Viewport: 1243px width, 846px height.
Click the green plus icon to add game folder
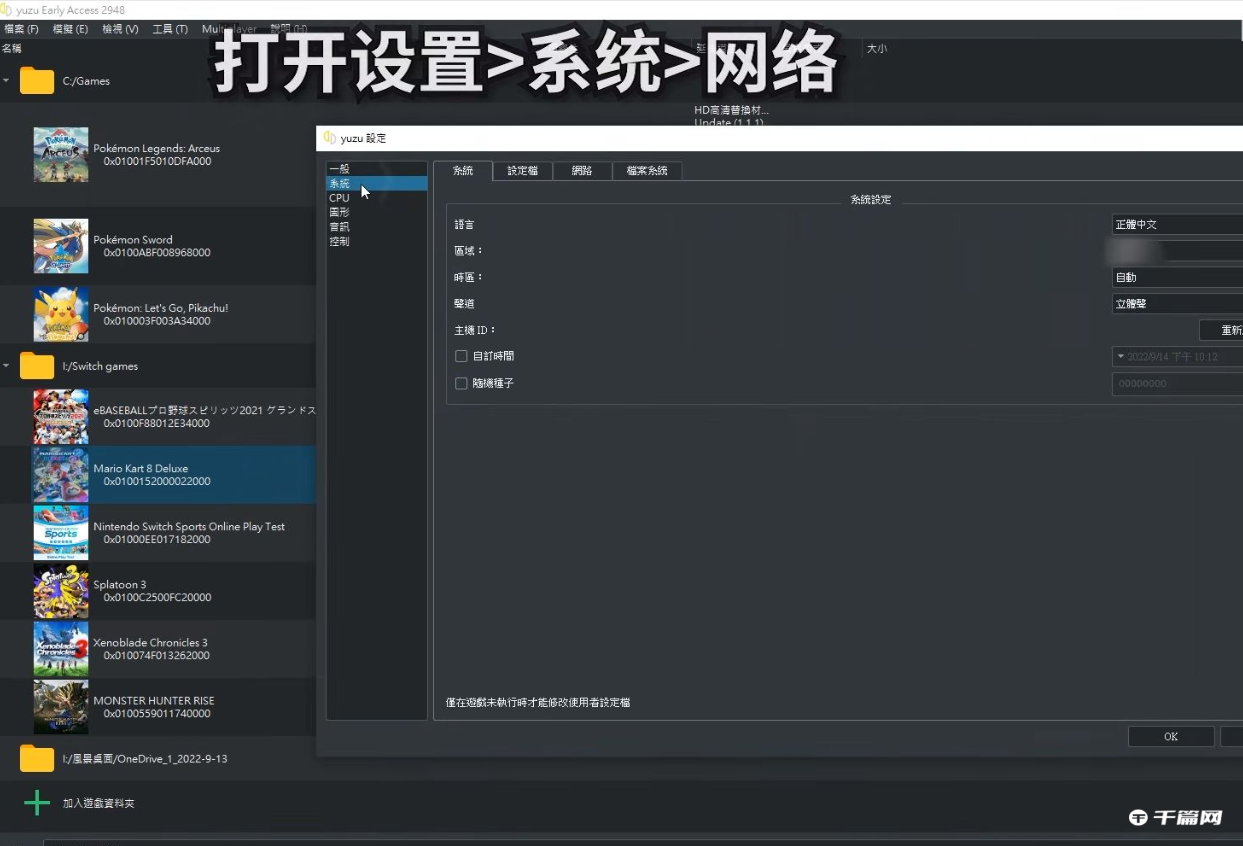[36, 802]
